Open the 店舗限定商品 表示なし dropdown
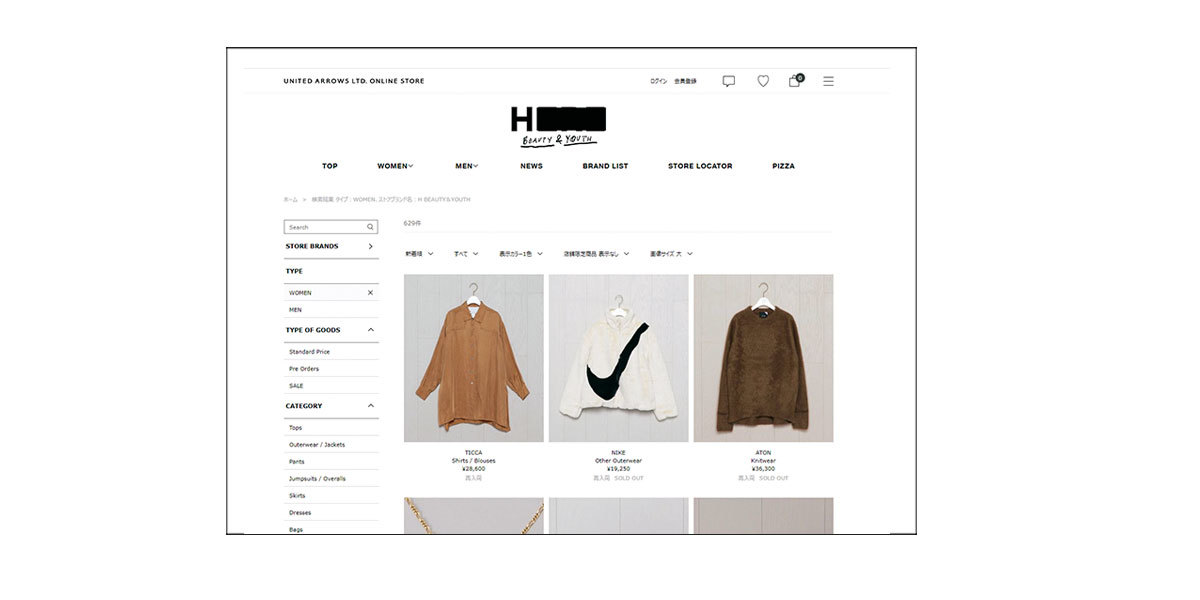1200x600 pixels. 596,254
